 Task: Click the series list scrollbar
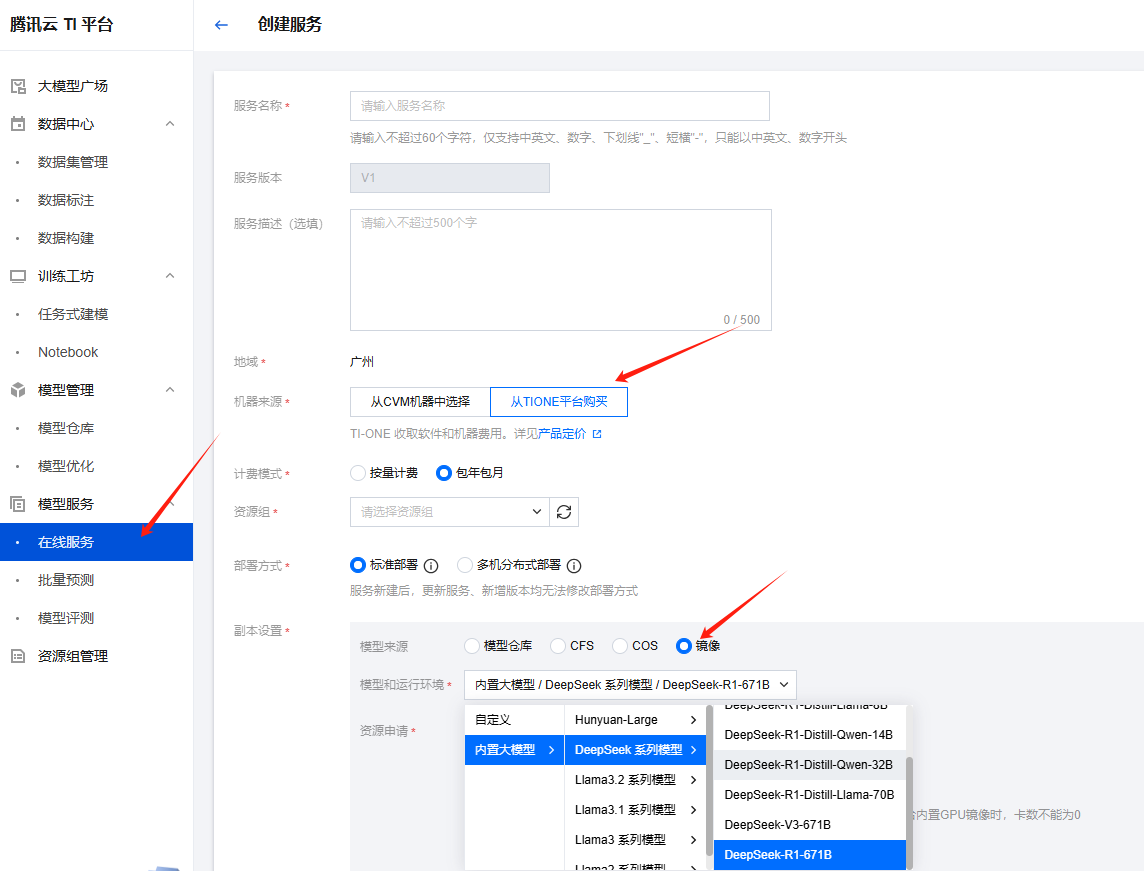pyautogui.click(x=709, y=779)
